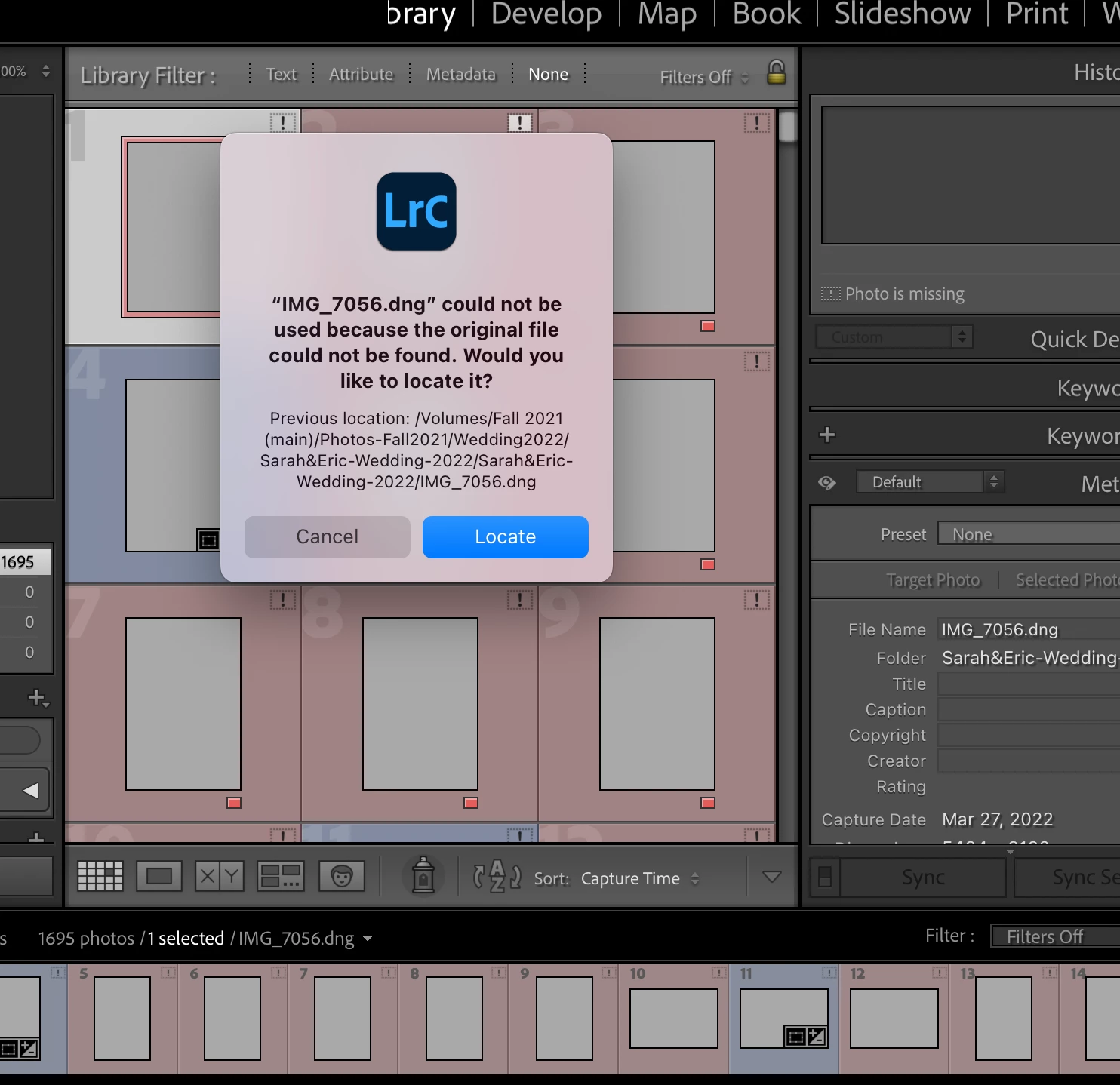Select Target Photo metadata mode

933,579
